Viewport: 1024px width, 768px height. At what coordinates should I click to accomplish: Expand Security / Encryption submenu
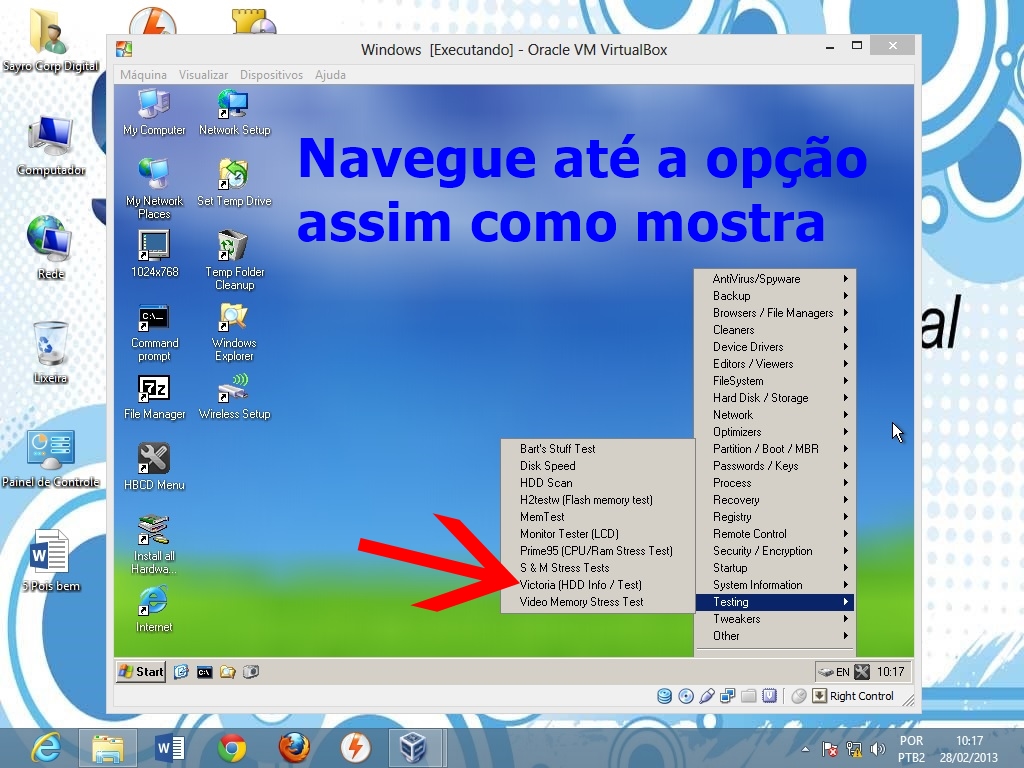[775, 551]
